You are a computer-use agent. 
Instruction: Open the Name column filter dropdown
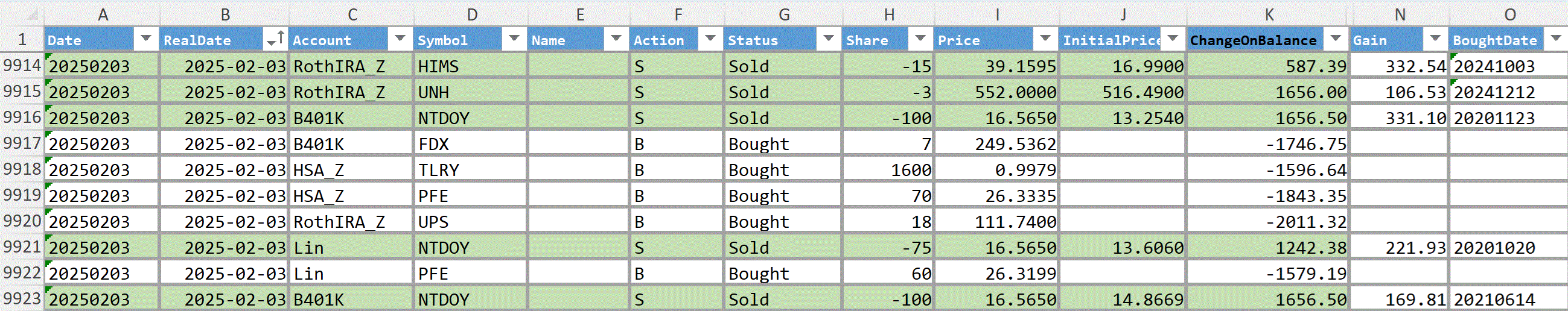(616, 39)
